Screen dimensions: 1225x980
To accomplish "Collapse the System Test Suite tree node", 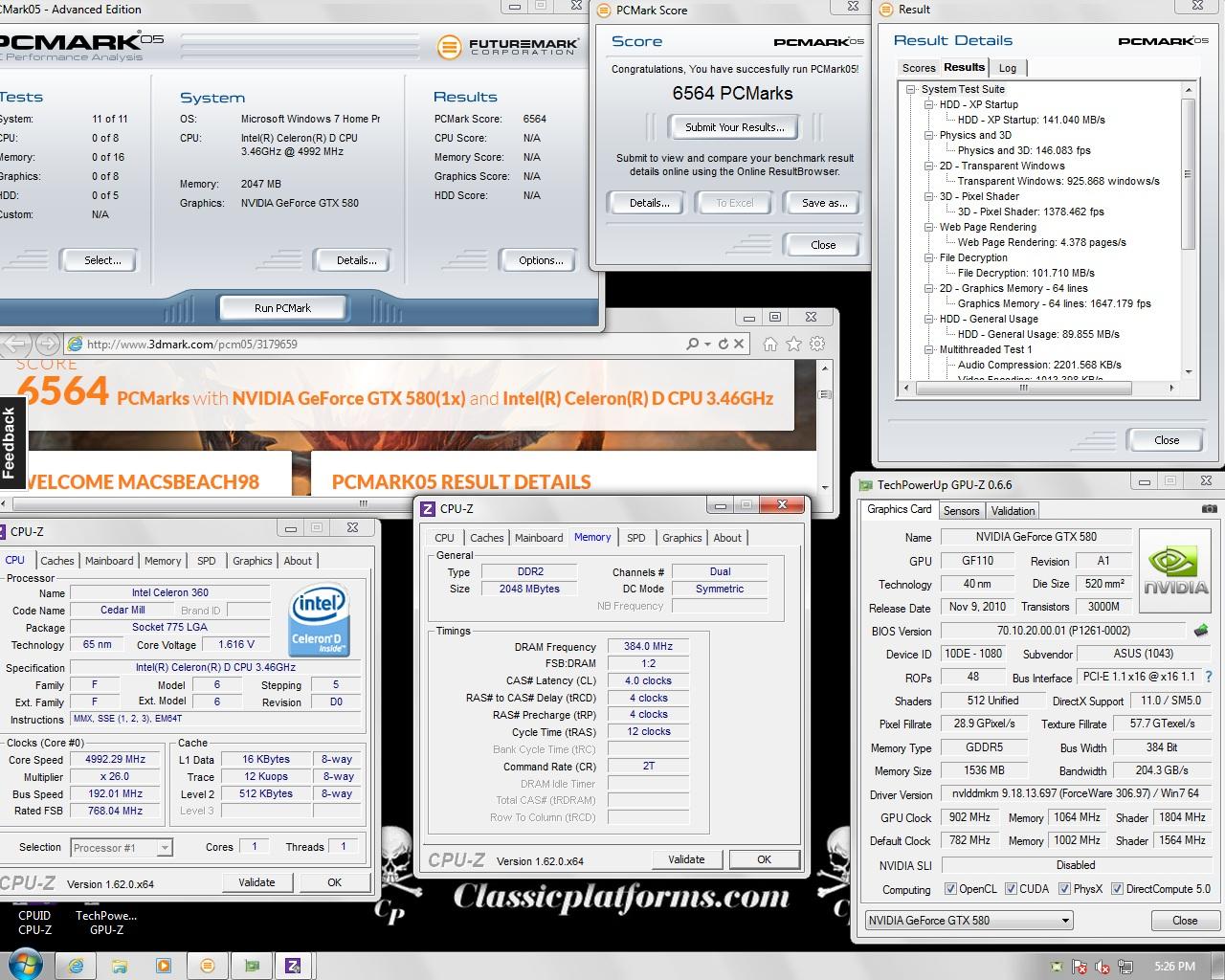I will [x=911, y=89].
